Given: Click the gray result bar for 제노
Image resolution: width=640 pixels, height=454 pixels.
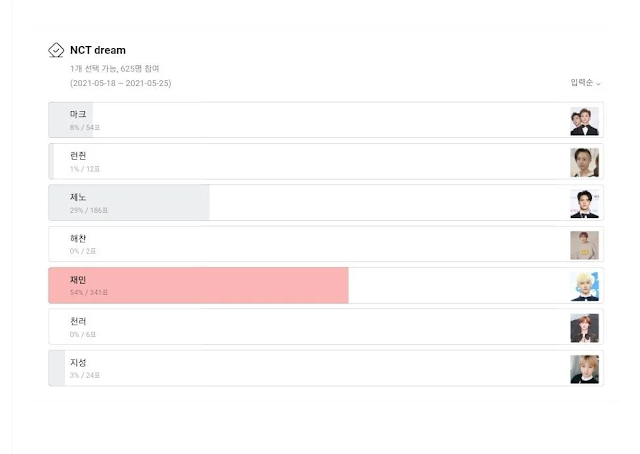Looking at the screenshot, I should click(129, 203).
